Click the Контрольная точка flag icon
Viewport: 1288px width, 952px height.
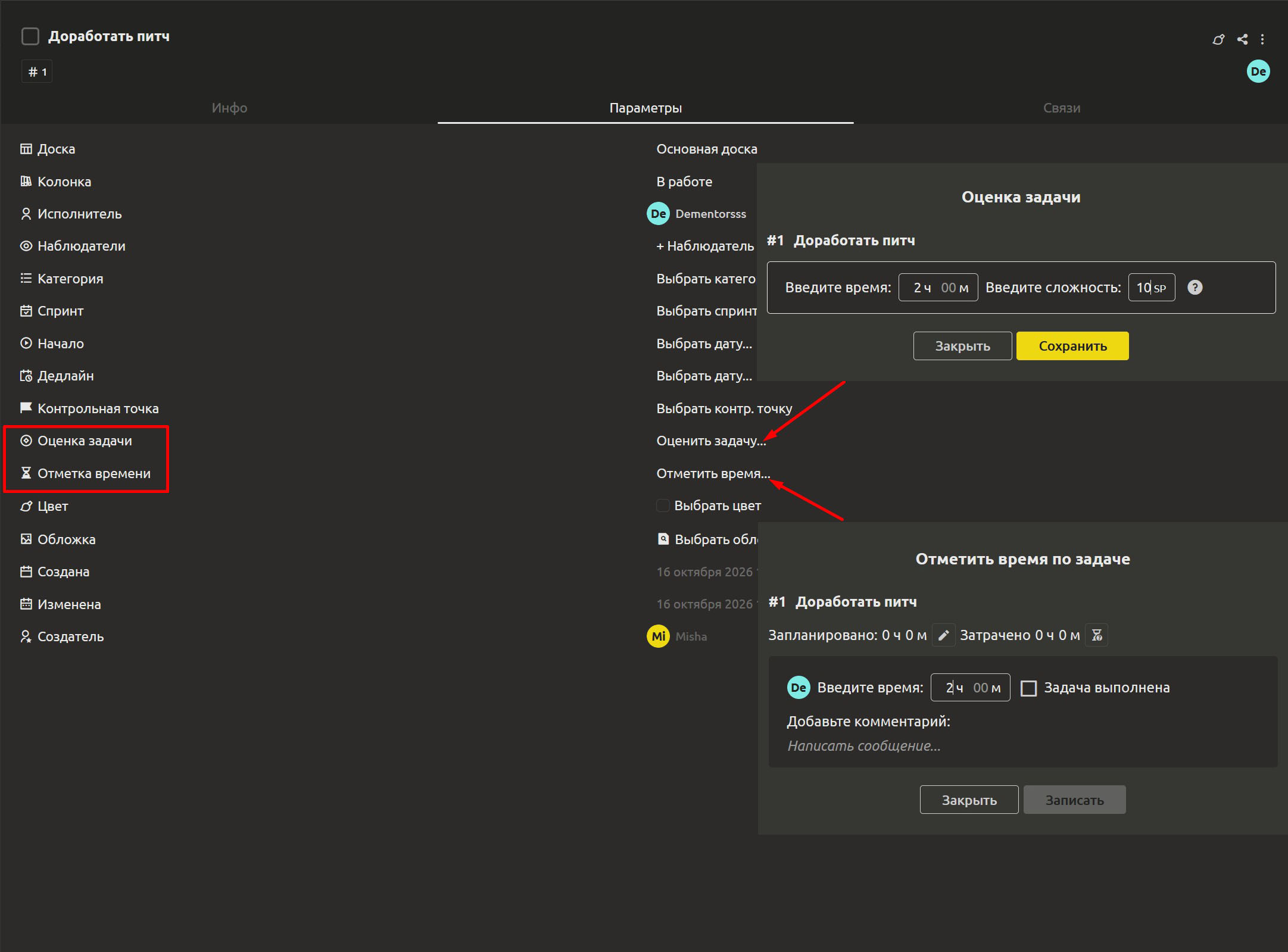(x=26, y=408)
